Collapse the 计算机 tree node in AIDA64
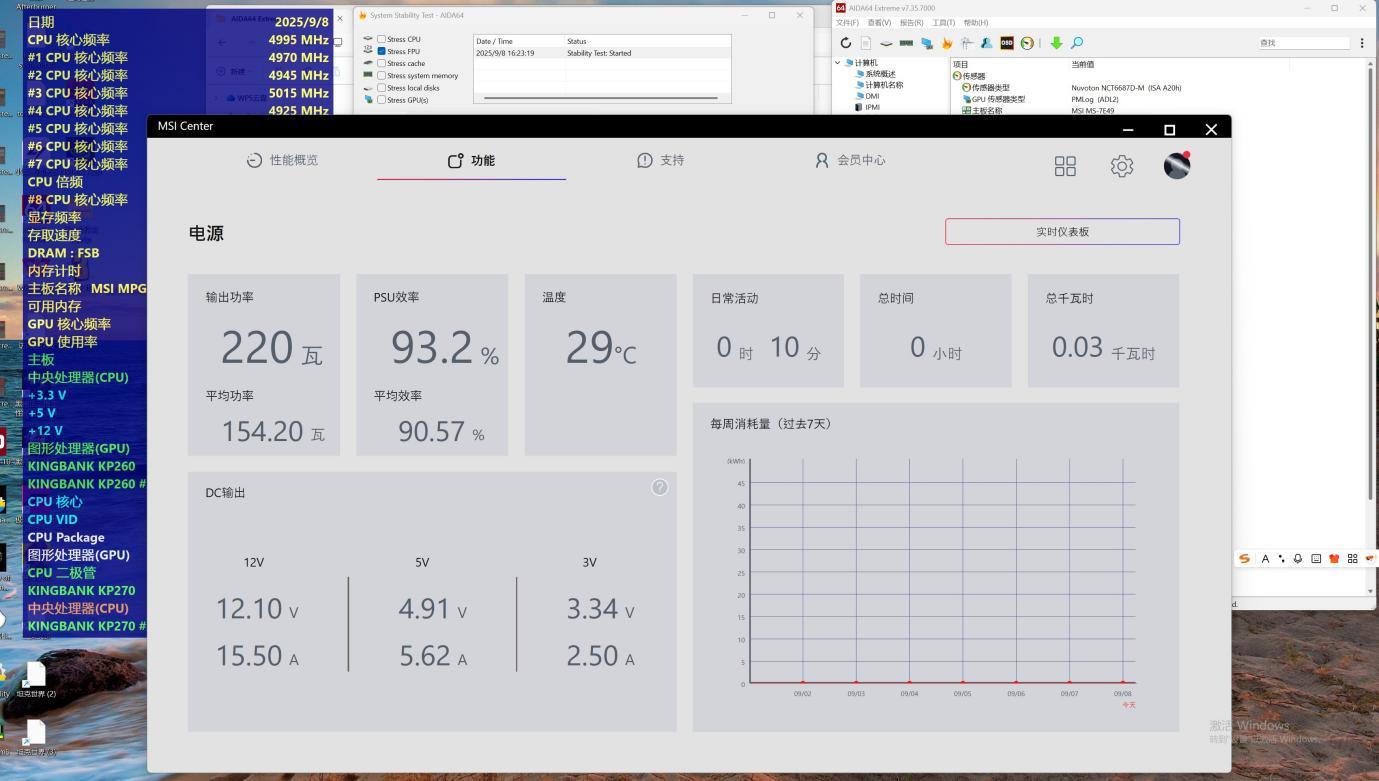The width and height of the screenshot is (1379, 781). [837, 63]
